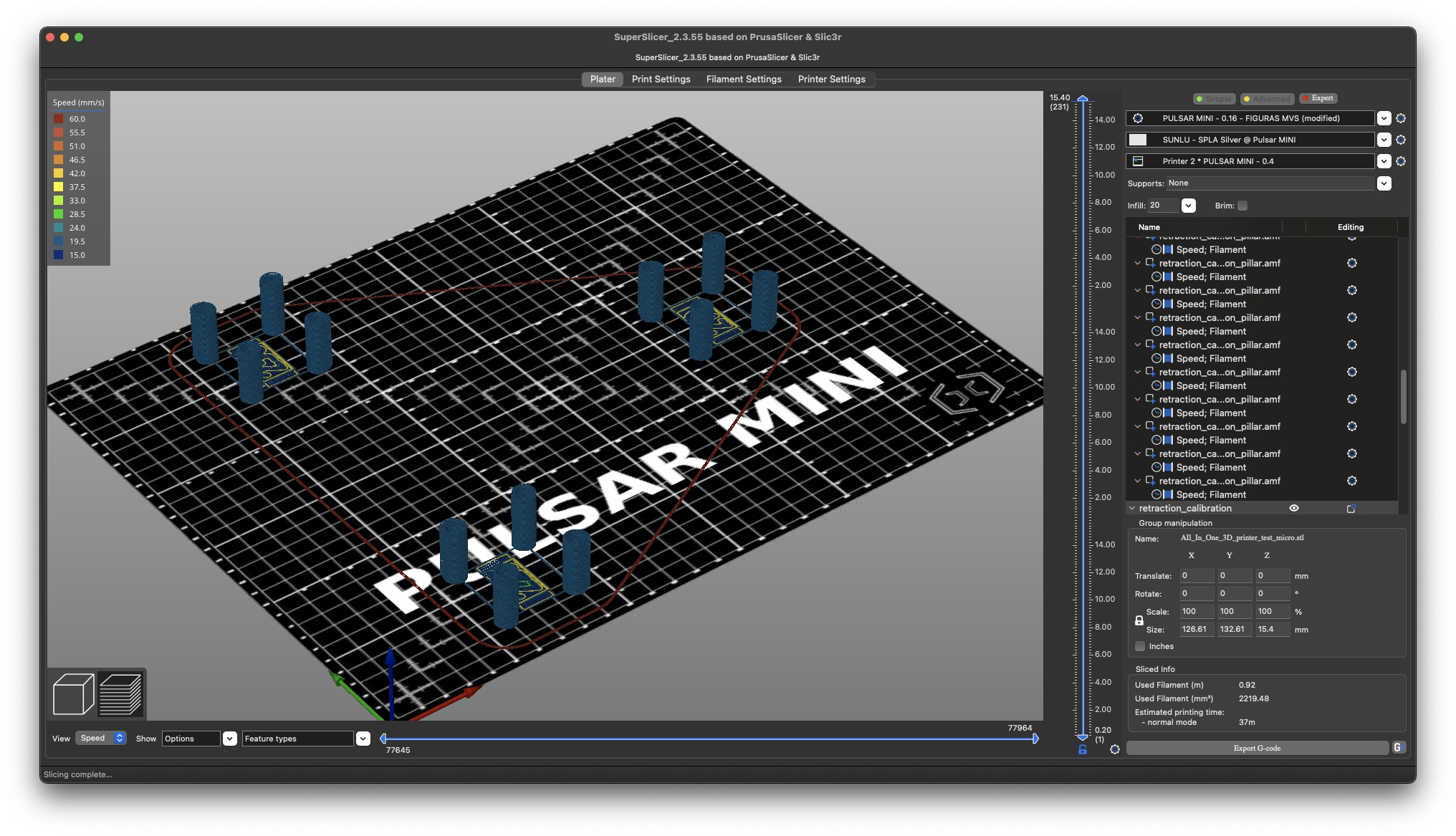Enable the Brim checkbox

(x=1242, y=206)
